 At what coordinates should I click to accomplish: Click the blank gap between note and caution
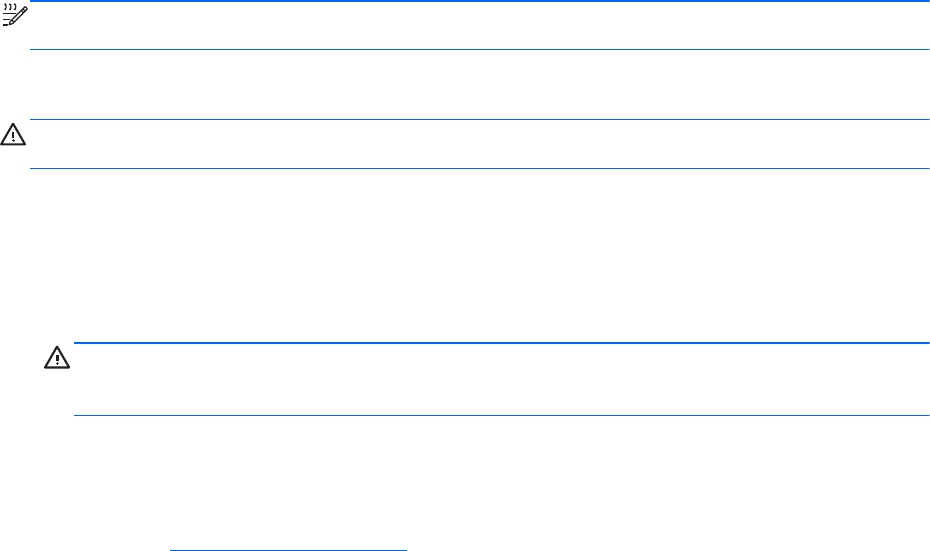tap(480, 85)
